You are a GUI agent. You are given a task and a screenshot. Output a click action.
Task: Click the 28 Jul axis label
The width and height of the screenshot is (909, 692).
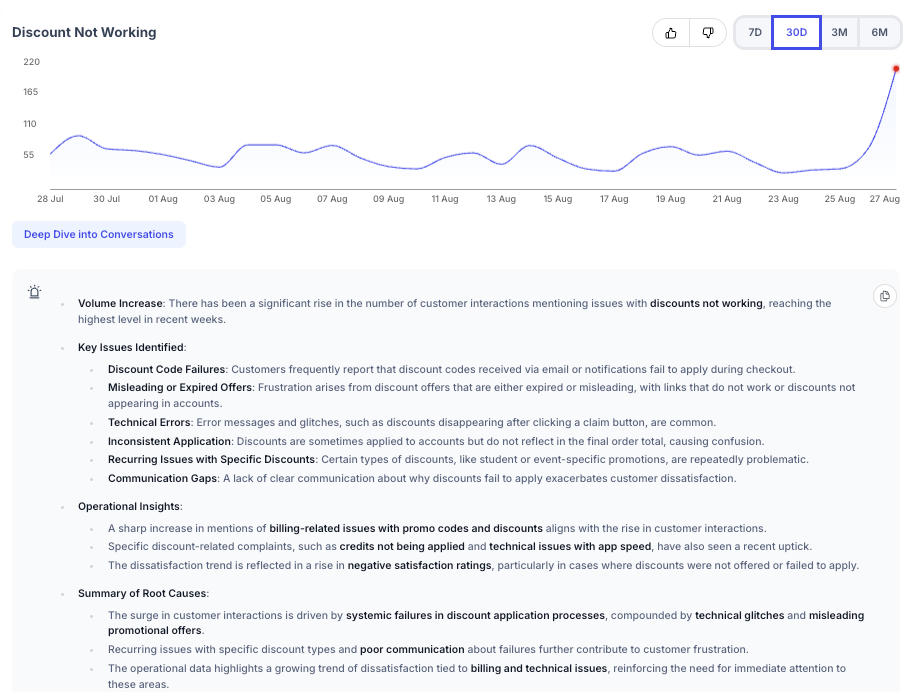50,199
